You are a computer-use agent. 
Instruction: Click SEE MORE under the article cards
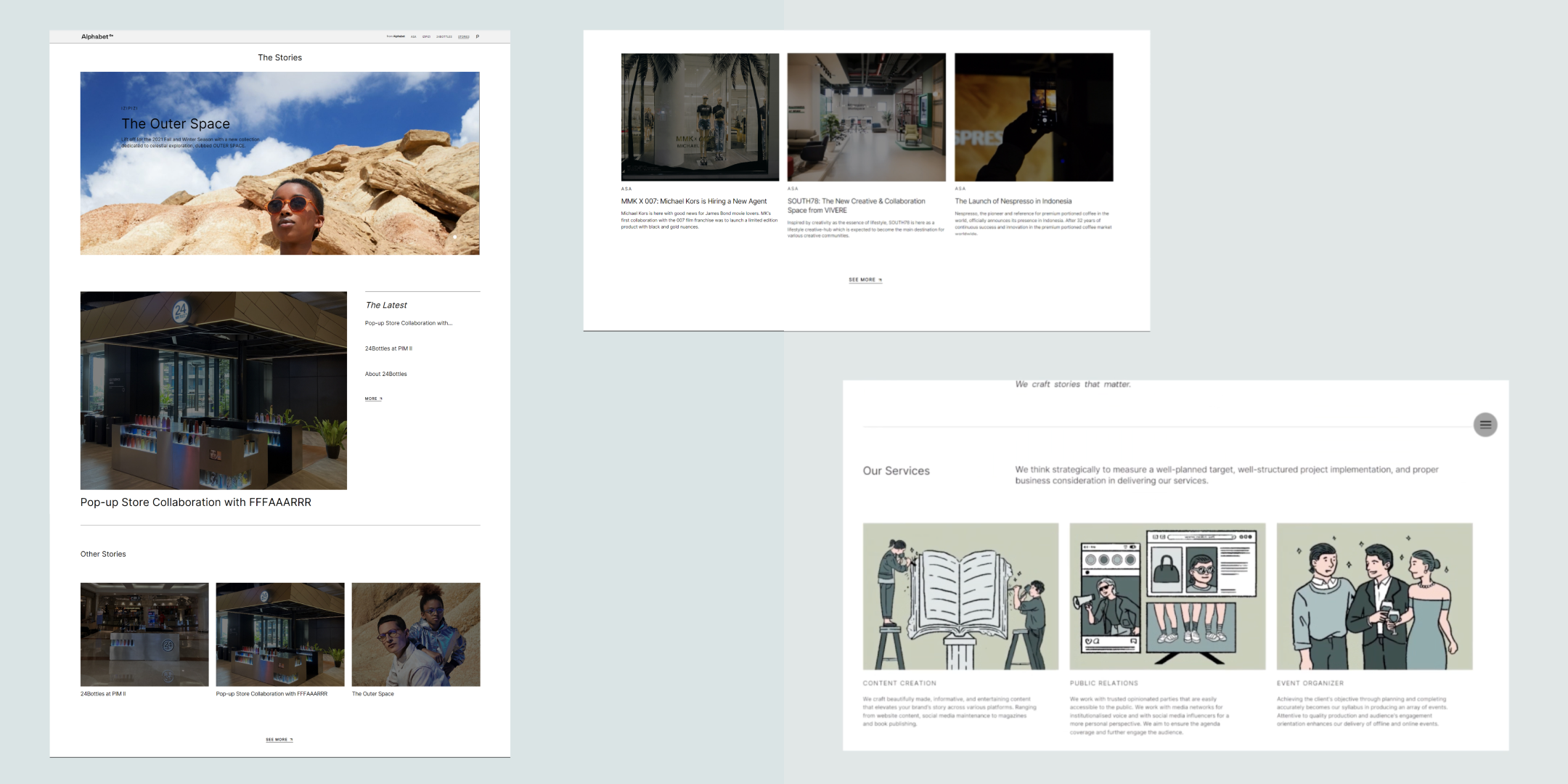tap(865, 279)
